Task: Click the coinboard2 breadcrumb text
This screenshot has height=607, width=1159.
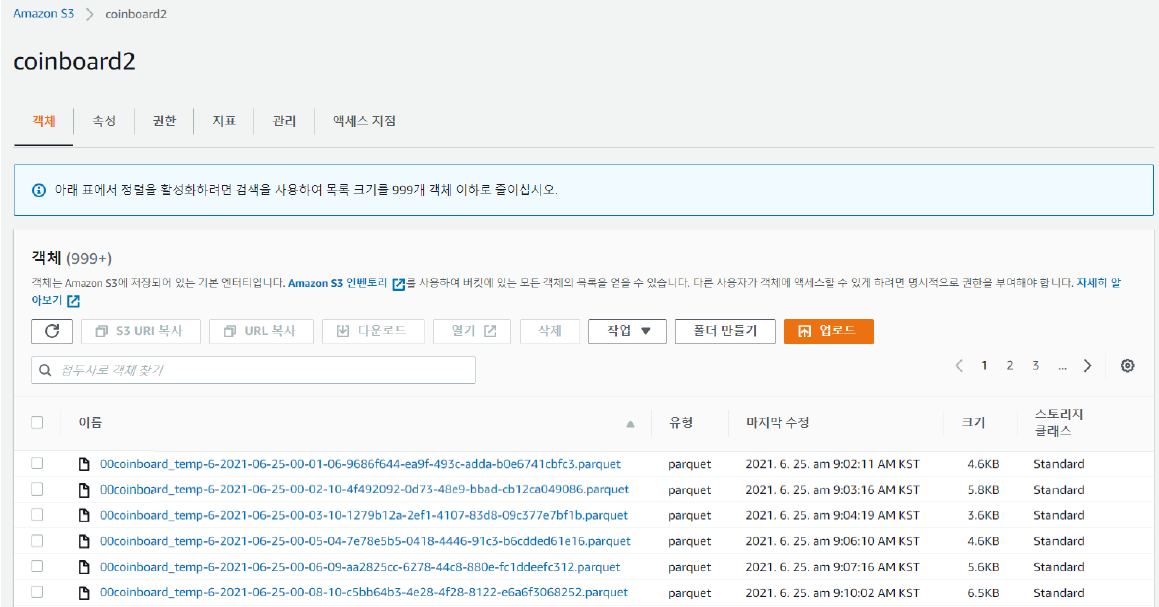Action: tap(136, 14)
